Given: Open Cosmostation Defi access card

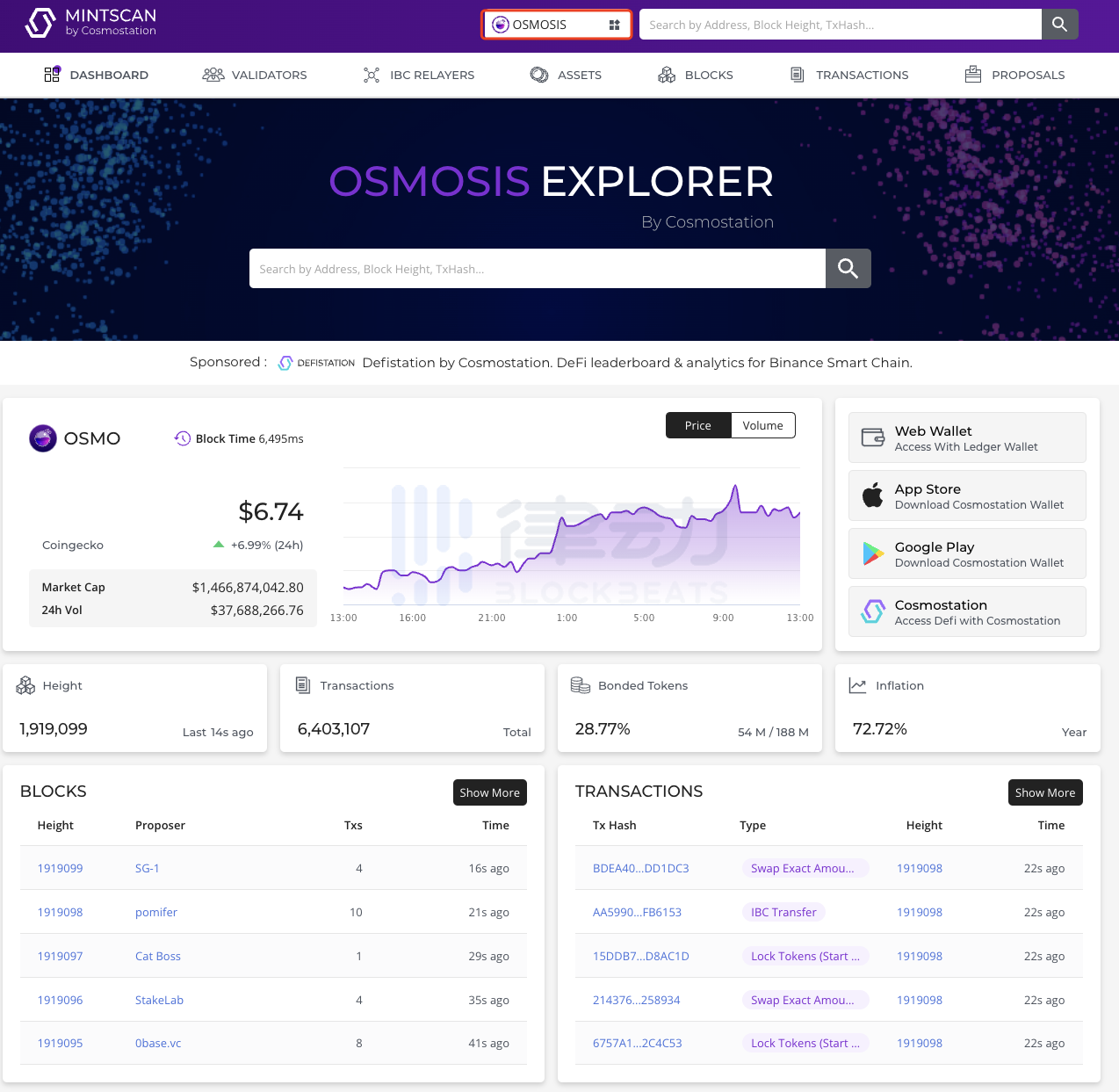Looking at the screenshot, I should [x=967, y=611].
